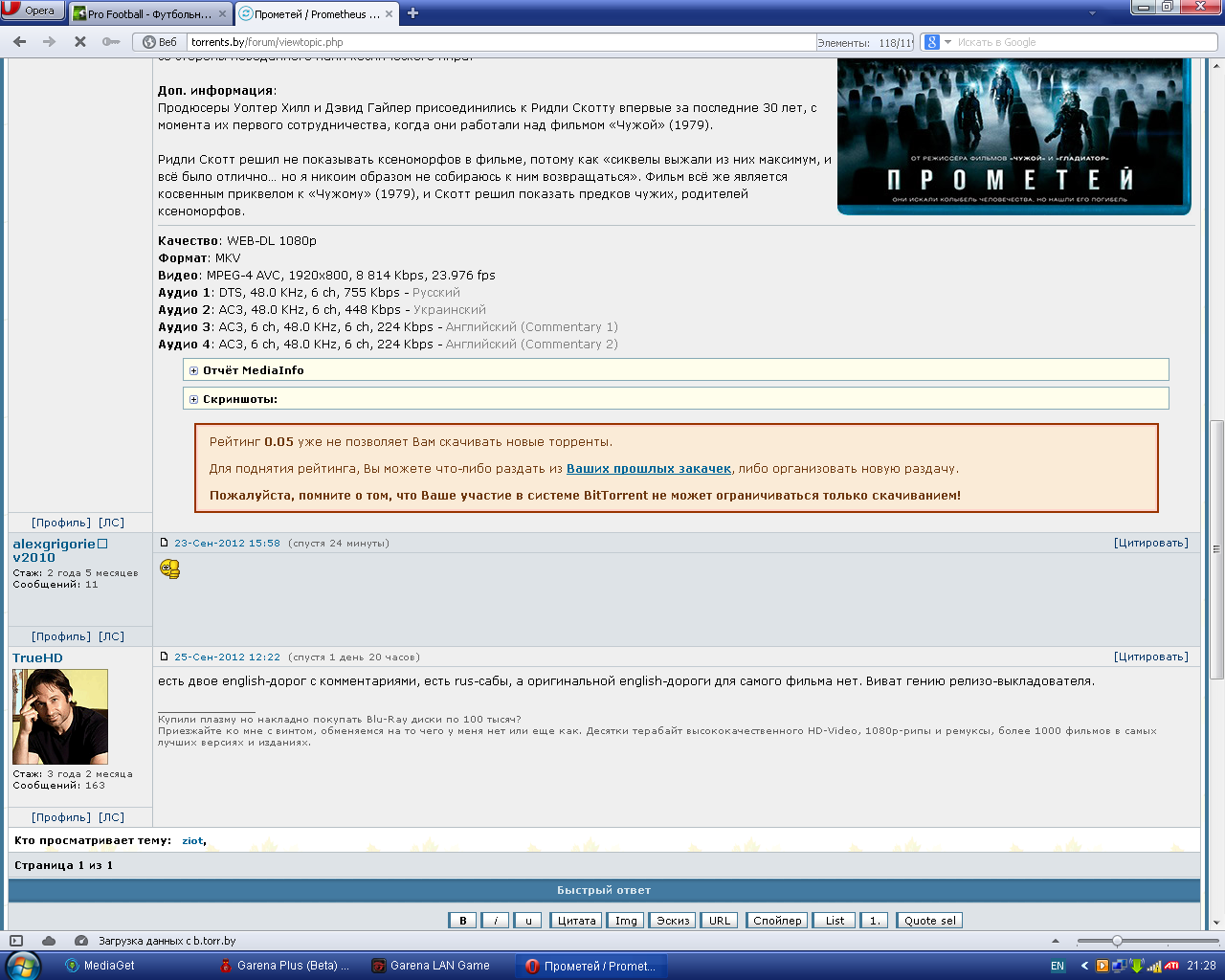Click the page vertical scrollbar thumb
The image size is (1225, 980).
[x=1216, y=549]
